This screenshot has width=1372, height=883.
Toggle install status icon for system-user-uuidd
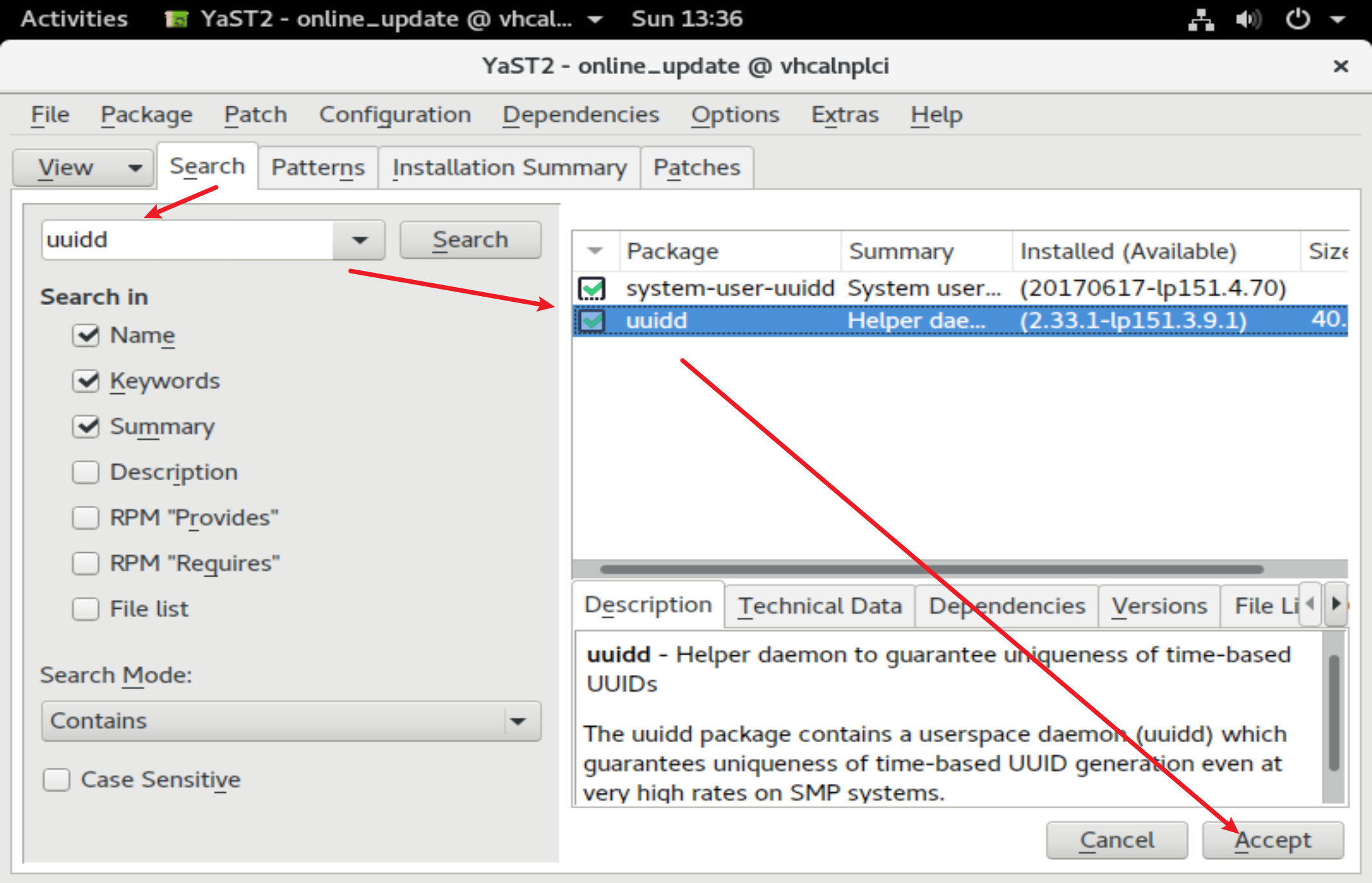coord(592,288)
